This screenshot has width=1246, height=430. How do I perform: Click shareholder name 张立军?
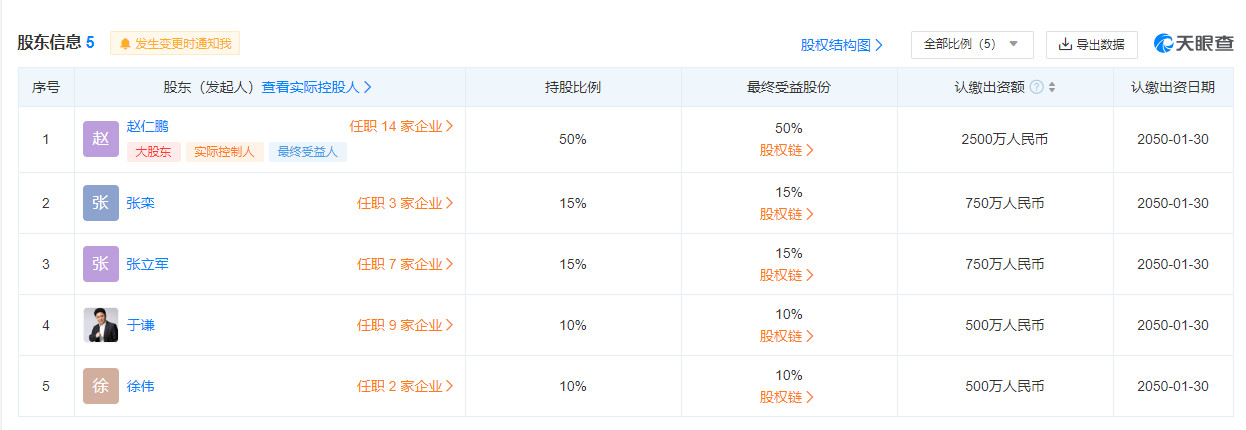pyautogui.click(x=148, y=264)
